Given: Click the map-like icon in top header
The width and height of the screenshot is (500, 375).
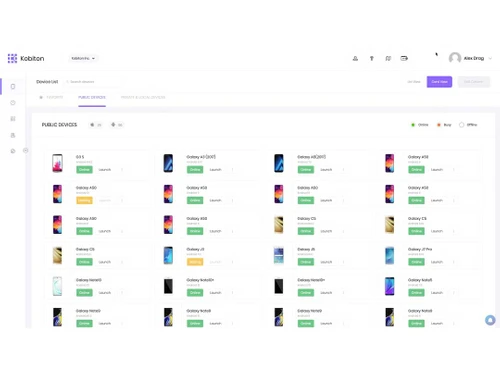Looking at the screenshot, I should [x=388, y=58].
